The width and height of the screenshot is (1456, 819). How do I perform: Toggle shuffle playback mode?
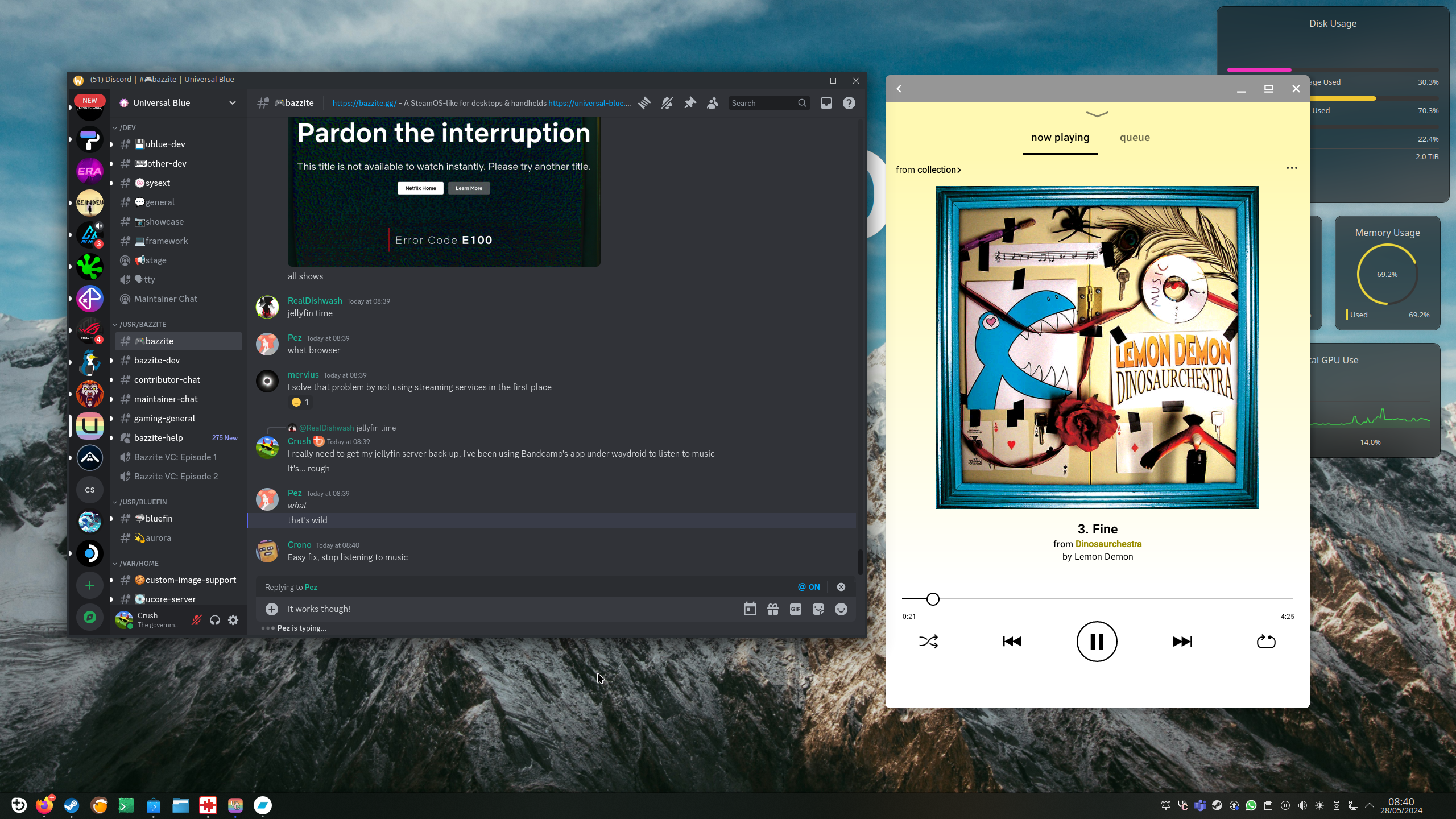(x=928, y=641)
